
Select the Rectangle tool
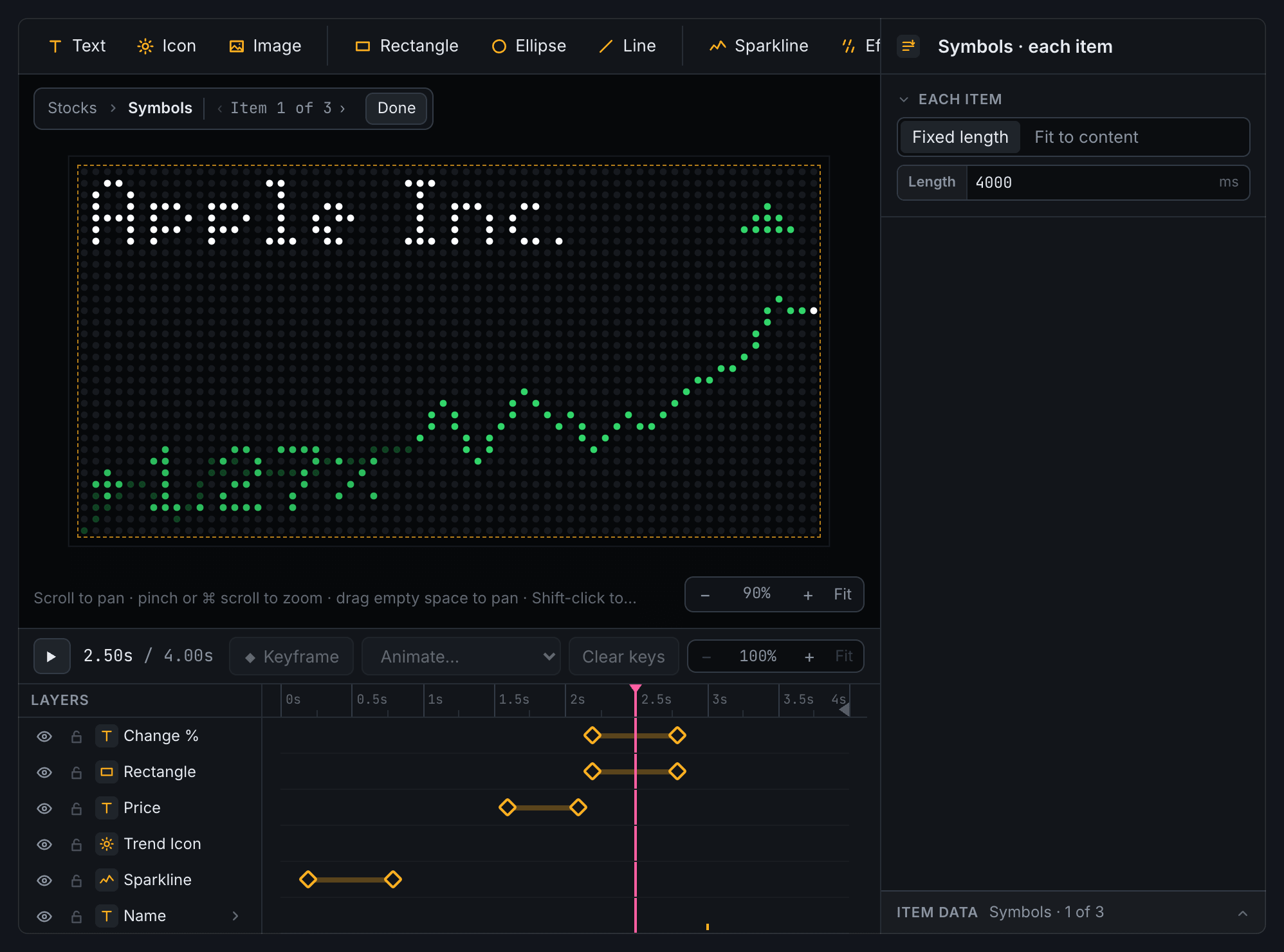click(407, 46)
